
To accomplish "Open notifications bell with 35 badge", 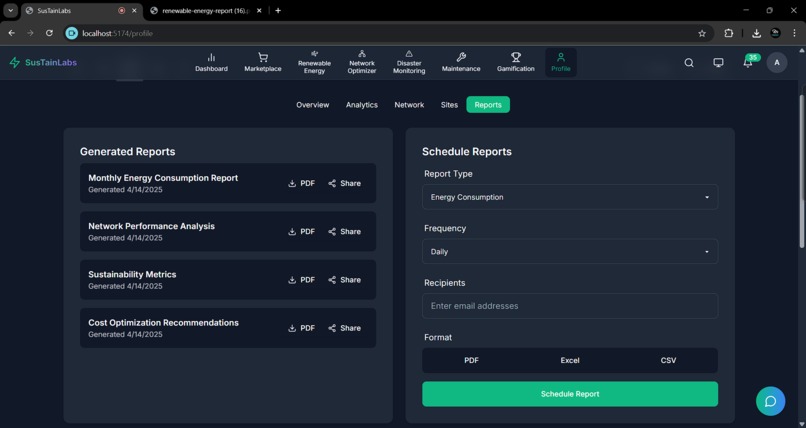I will coord(748,62).
